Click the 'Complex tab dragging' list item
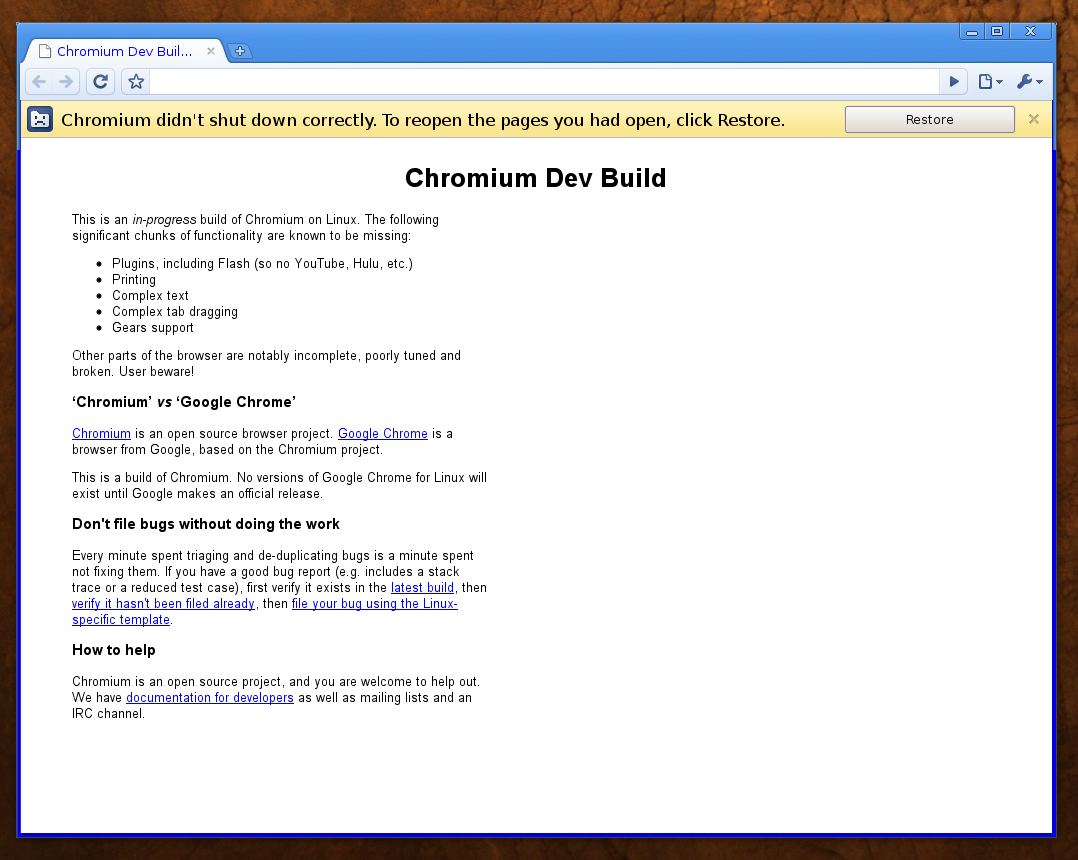Screen dimensions: 1078x860 coord(175,311)
